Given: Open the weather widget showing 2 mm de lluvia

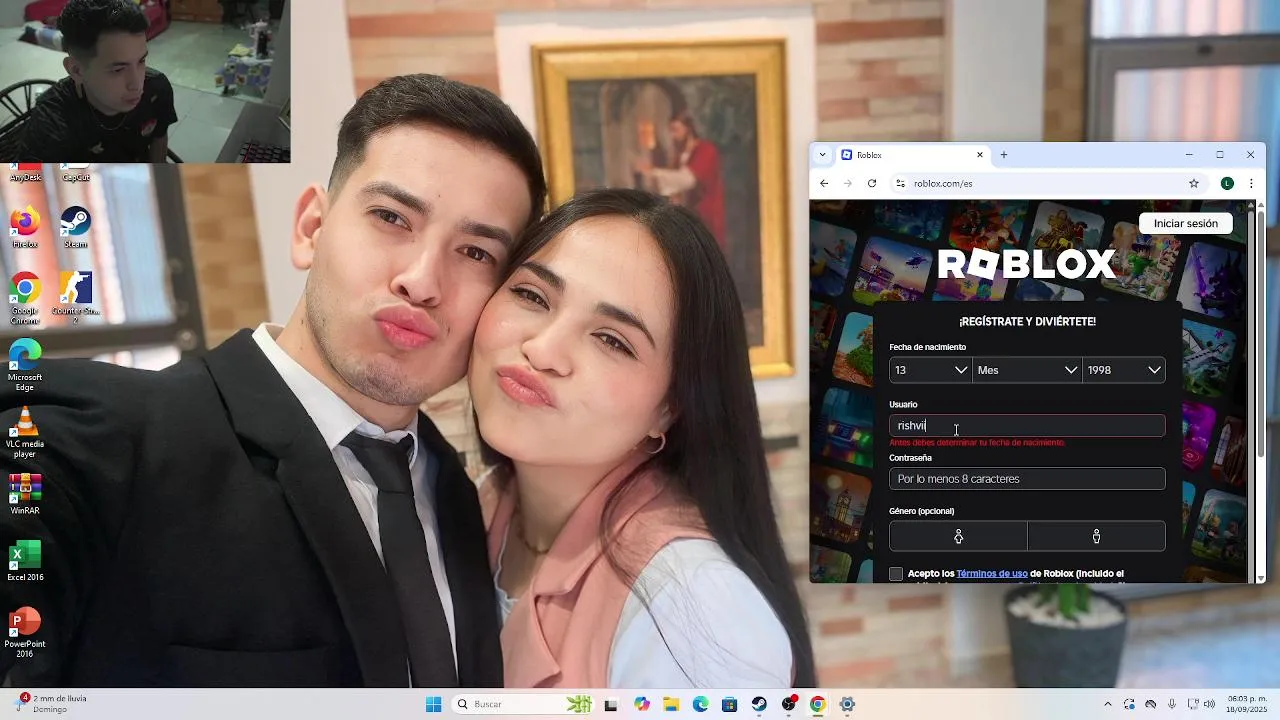Looking at the screenshot, I should point(52,704).
